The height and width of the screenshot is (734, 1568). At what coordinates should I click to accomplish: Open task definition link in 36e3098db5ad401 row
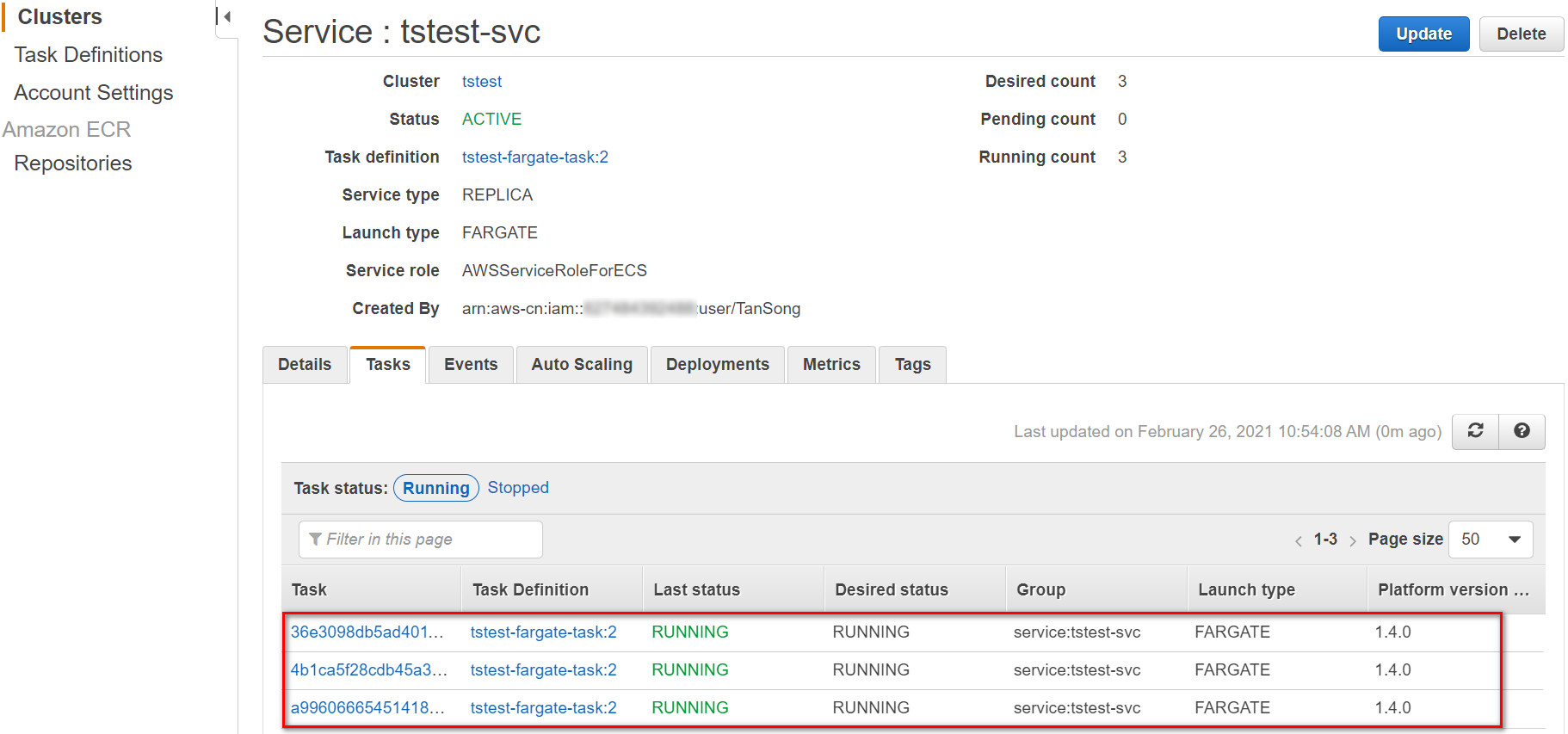click(x=544, y=632)
